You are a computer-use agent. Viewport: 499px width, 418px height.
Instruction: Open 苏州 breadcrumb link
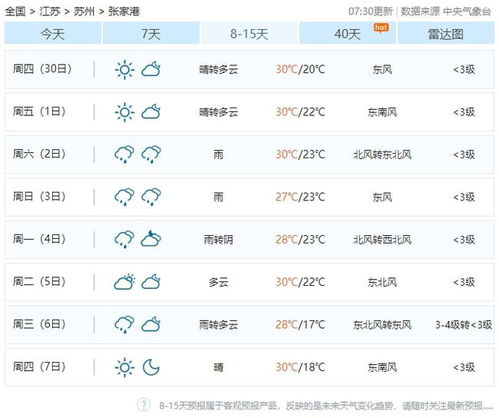(84, 11)
